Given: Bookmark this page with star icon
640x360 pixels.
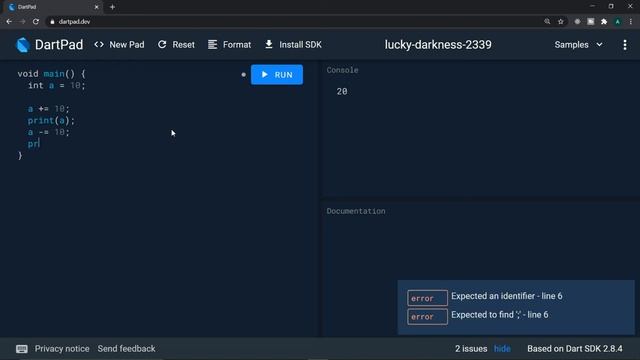Looking at the screenshot, I should (560, 22).
